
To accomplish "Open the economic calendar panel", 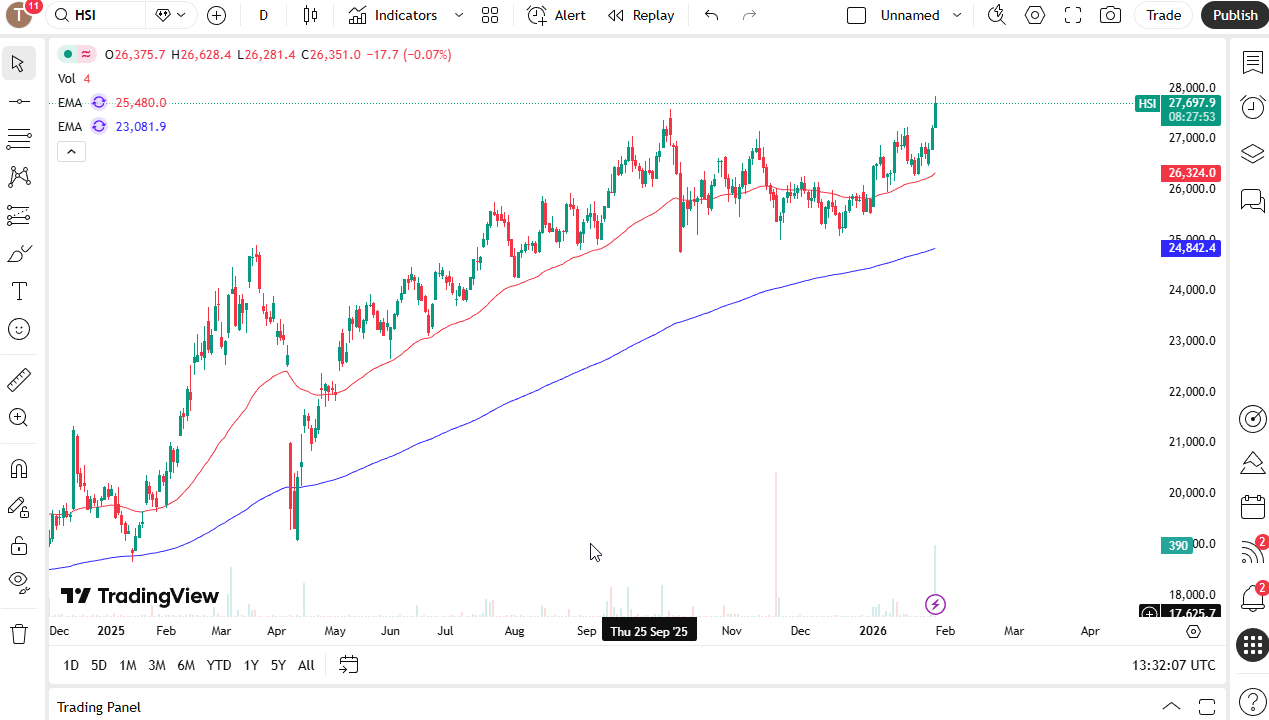I will click(x=1252, y=507).
